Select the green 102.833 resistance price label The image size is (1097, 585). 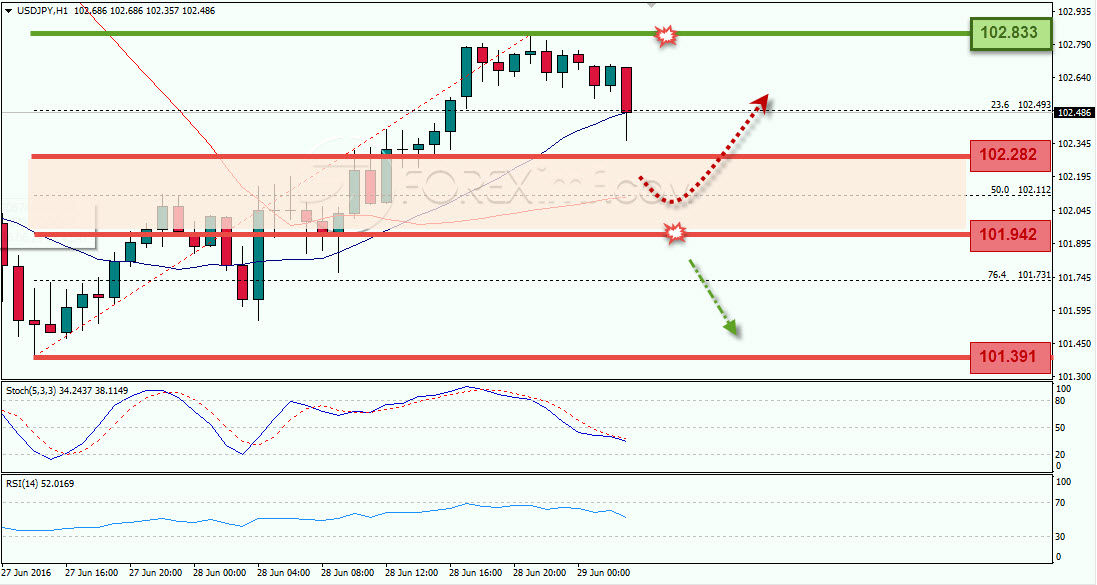click(x=1011, y=34)
